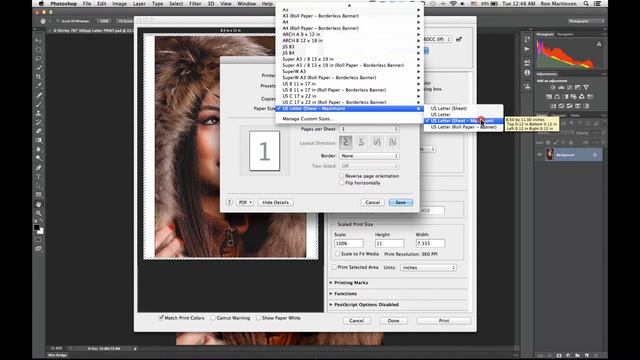Check Scale to Fit Media

338,253
